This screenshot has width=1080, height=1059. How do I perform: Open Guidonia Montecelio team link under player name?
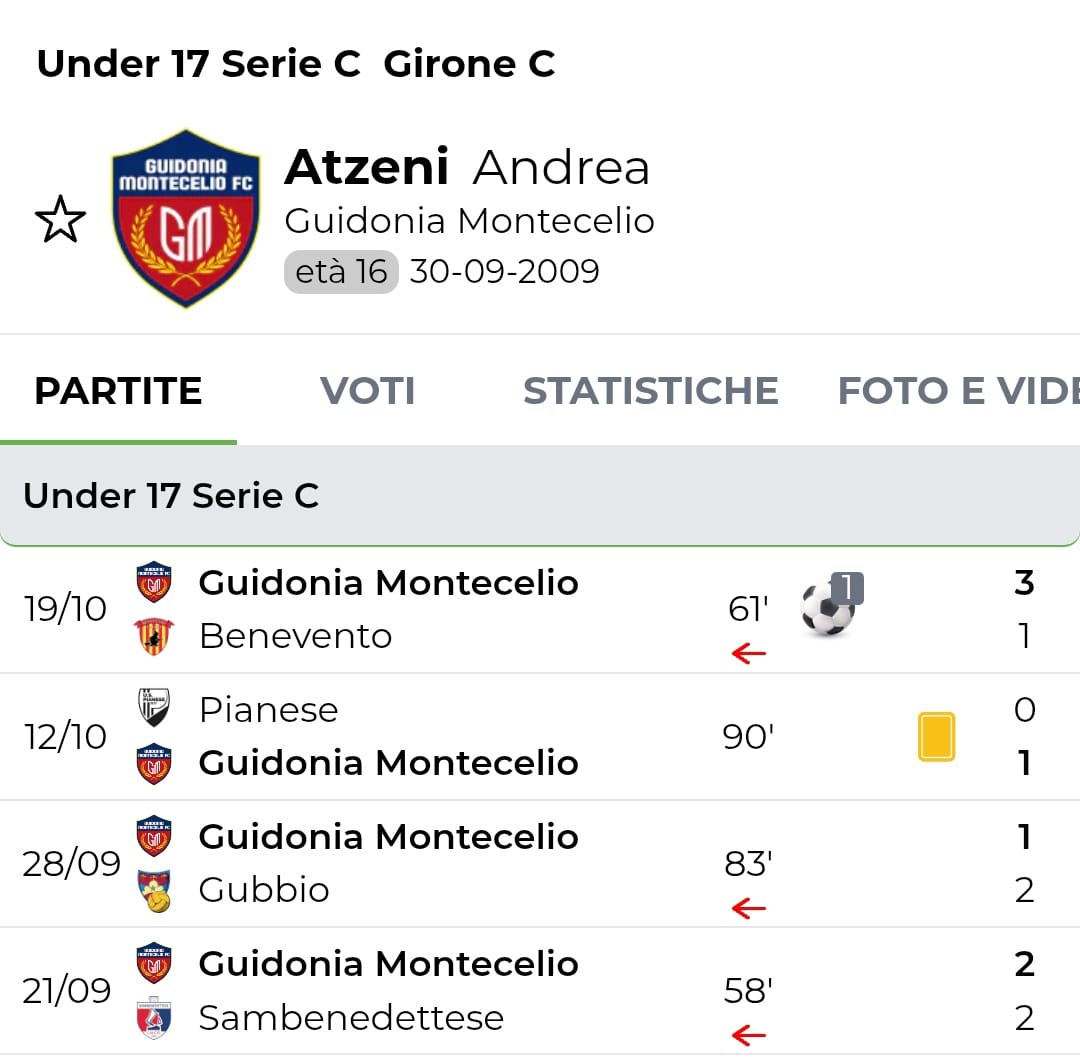tap(469, 221)
